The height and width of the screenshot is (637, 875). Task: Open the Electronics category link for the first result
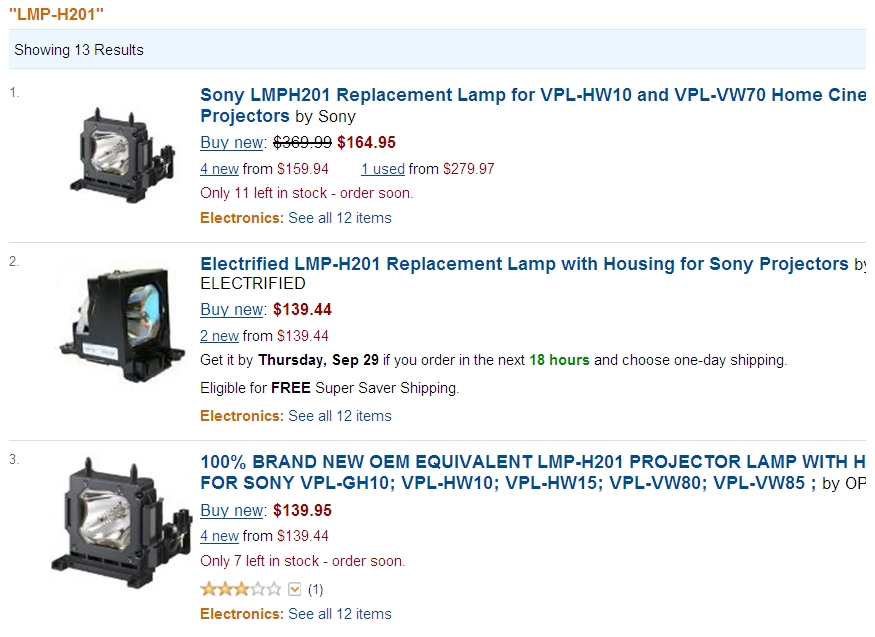[242, 218]
